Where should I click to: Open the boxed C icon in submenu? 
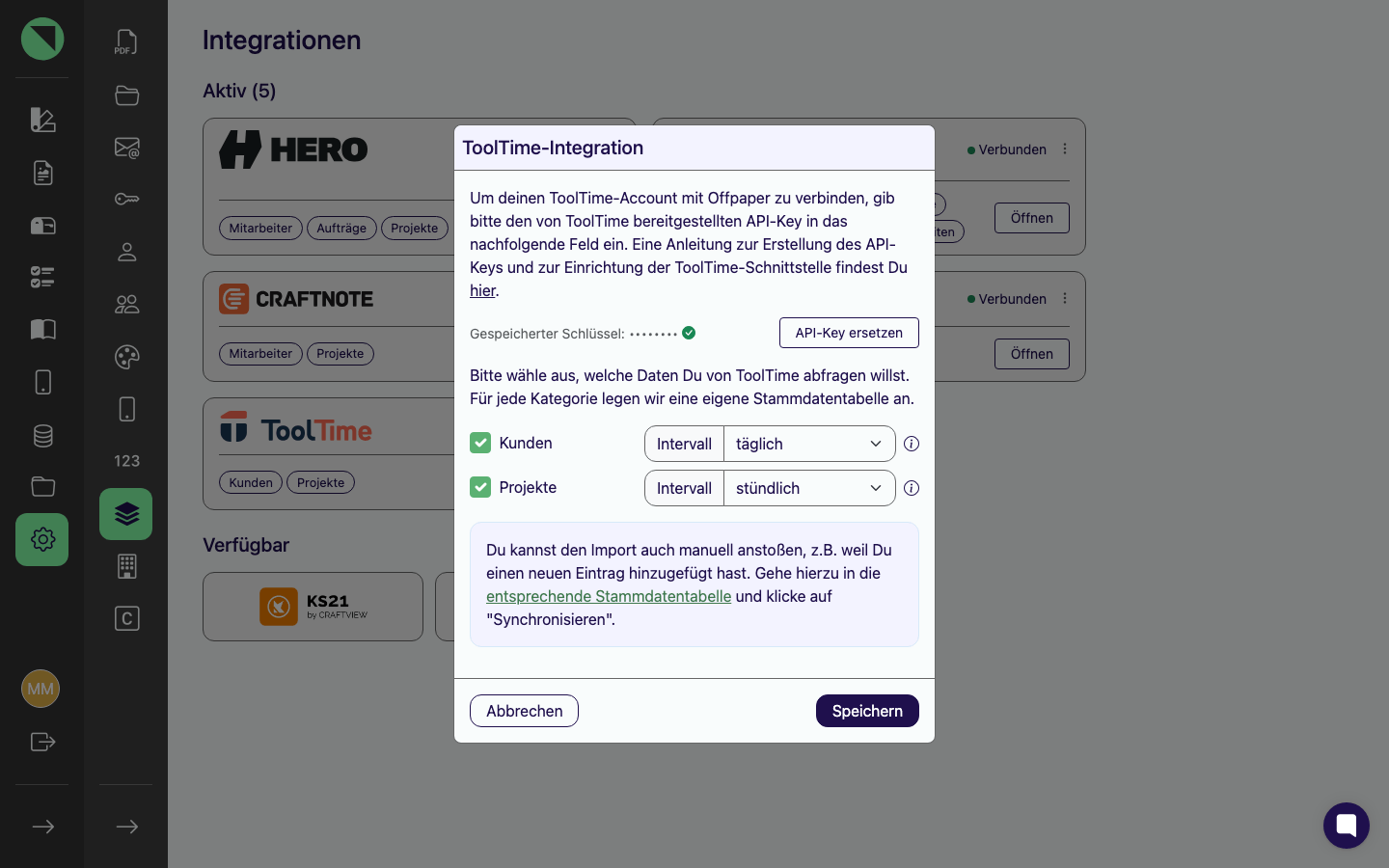[x=126, y=618]
